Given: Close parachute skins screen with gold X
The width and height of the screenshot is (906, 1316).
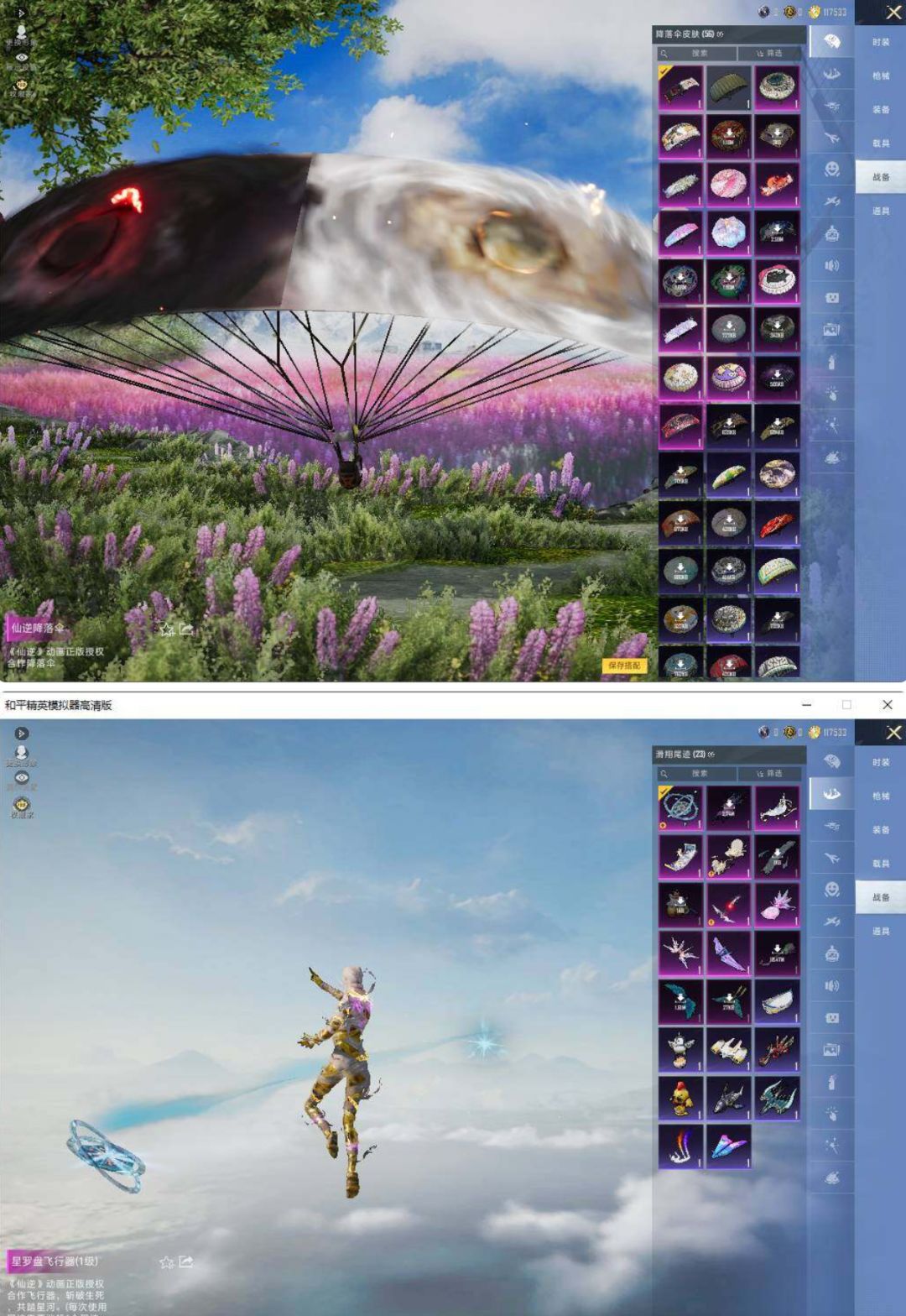Looking at the screenshot, I should tap(893, 13).
